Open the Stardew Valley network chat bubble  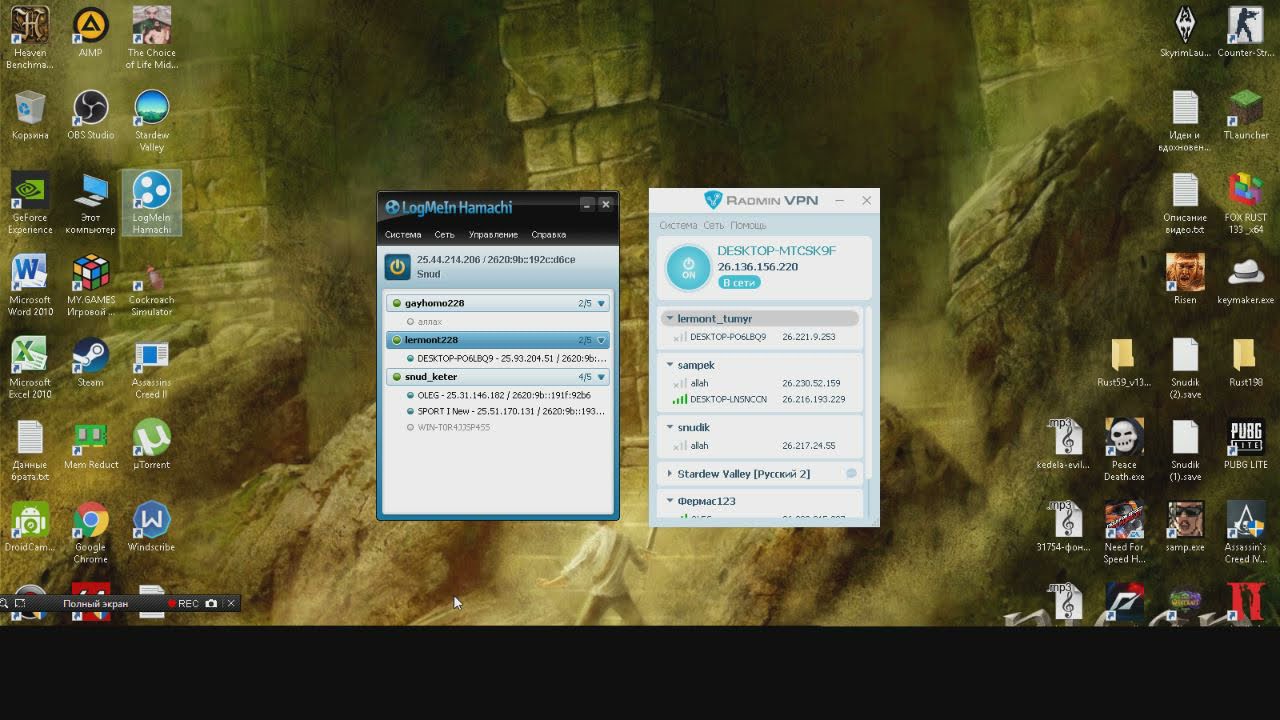851,474
